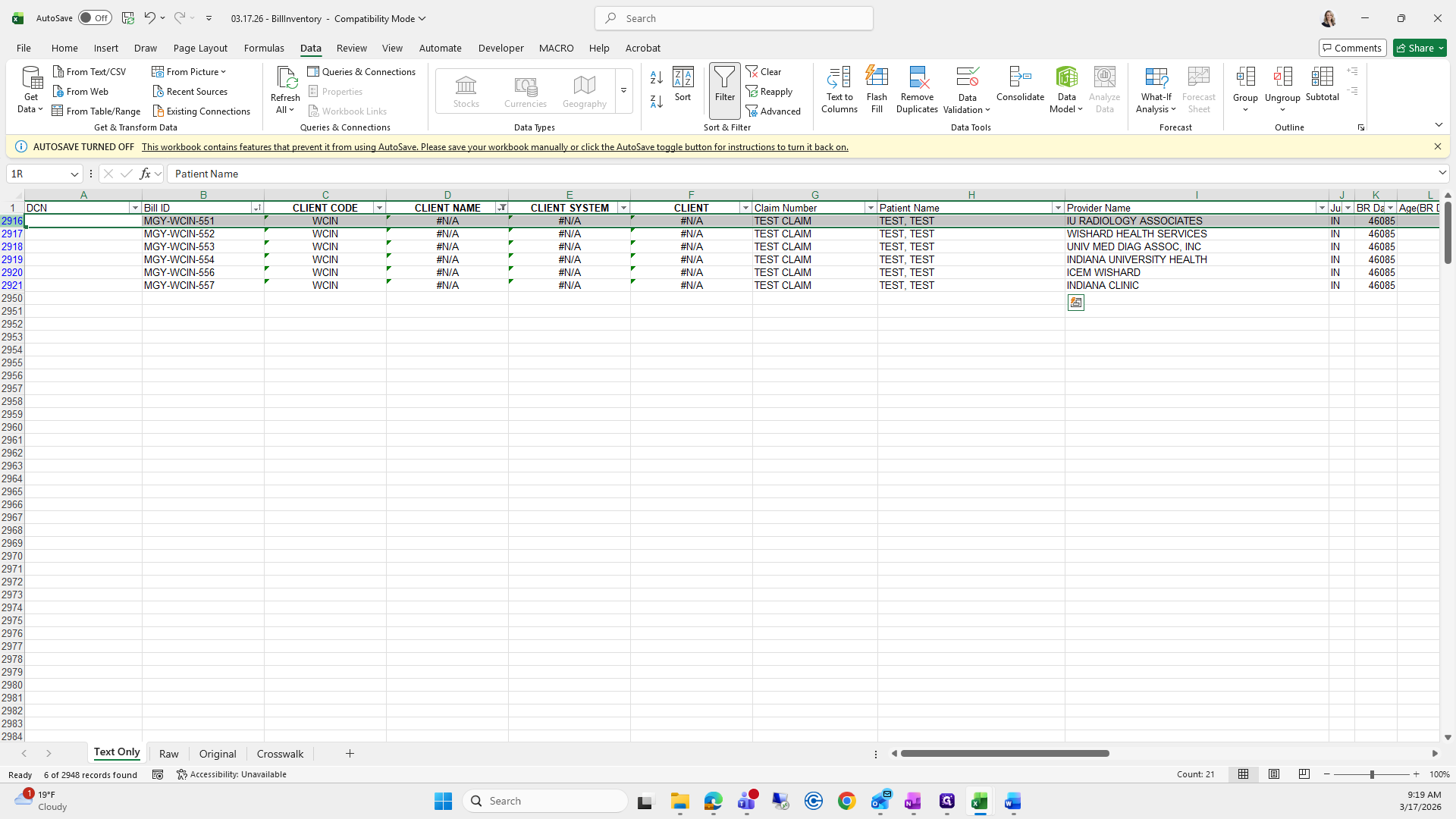Open the Name Box dropdown arrow
The width and height of the screenshot is (1456, 819).
[x=74, y=174]
